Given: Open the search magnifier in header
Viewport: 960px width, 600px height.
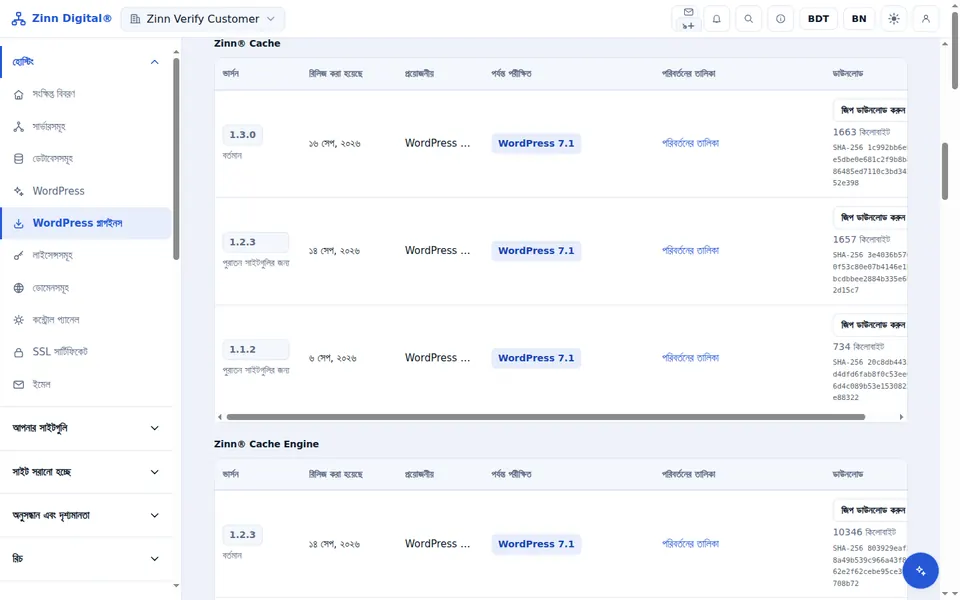Looking at the screenshot, I should [748, 19].
